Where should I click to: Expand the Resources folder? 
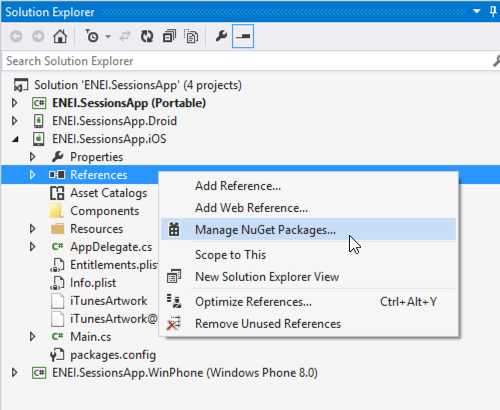tap(32, 229)
